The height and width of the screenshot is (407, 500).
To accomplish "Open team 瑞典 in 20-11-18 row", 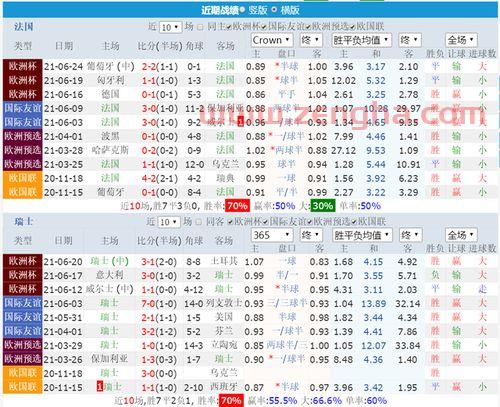I will pos(225,178).
